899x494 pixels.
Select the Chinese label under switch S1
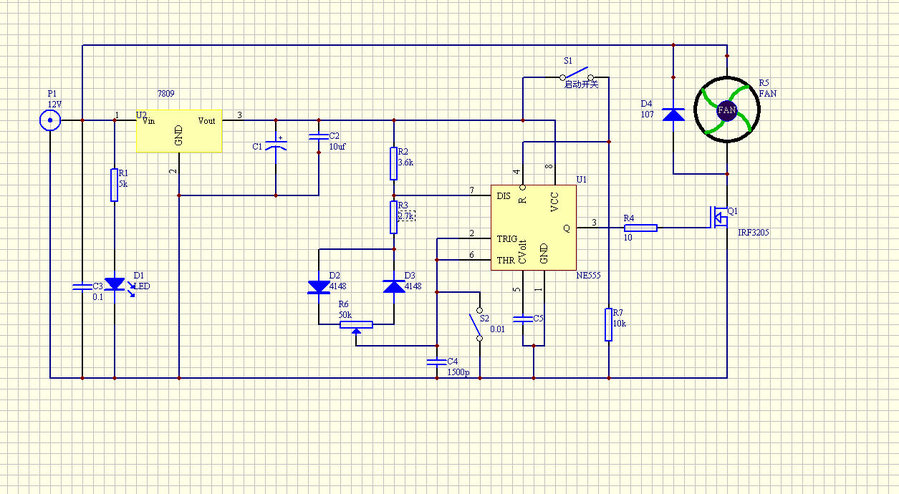click(x=581, y=85)
